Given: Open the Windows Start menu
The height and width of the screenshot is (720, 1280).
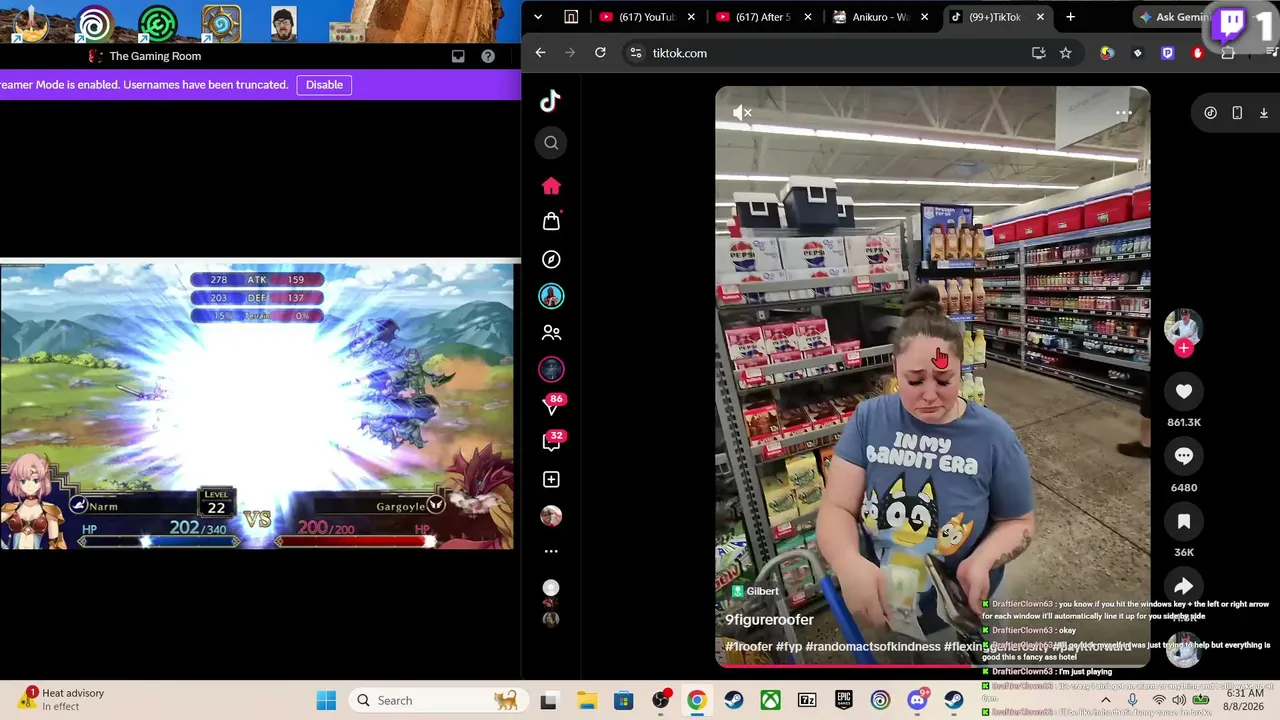Looking at the screenshot, I should click(x=326, y=700).
